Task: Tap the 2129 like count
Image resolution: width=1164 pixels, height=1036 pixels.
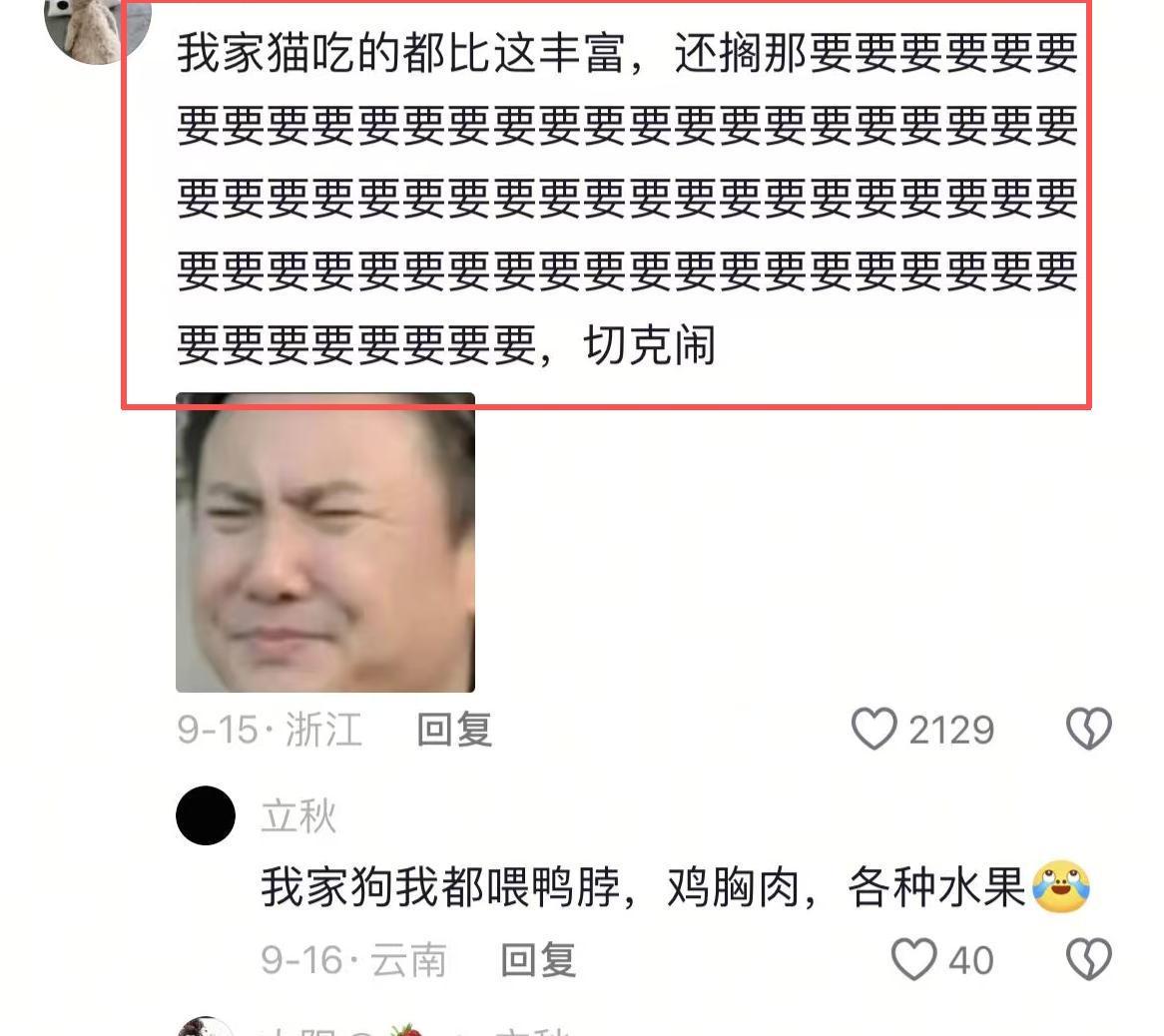Action: pos(951,731)
